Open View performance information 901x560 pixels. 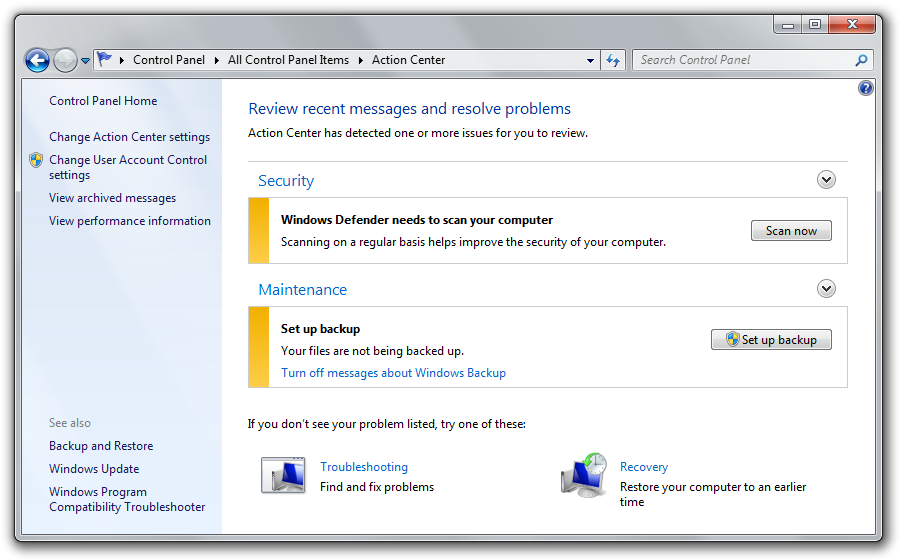[x=130, y=221]
